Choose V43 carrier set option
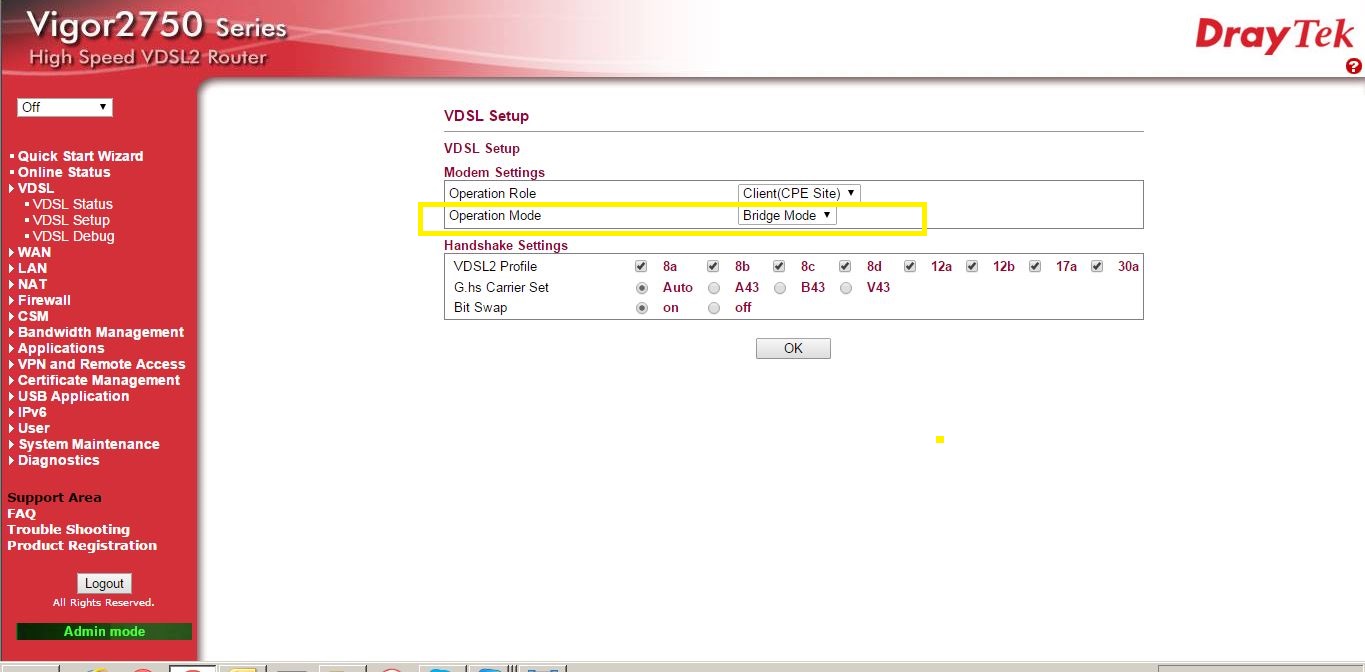This screenshot has width=1365, height=672. (846, 288)
